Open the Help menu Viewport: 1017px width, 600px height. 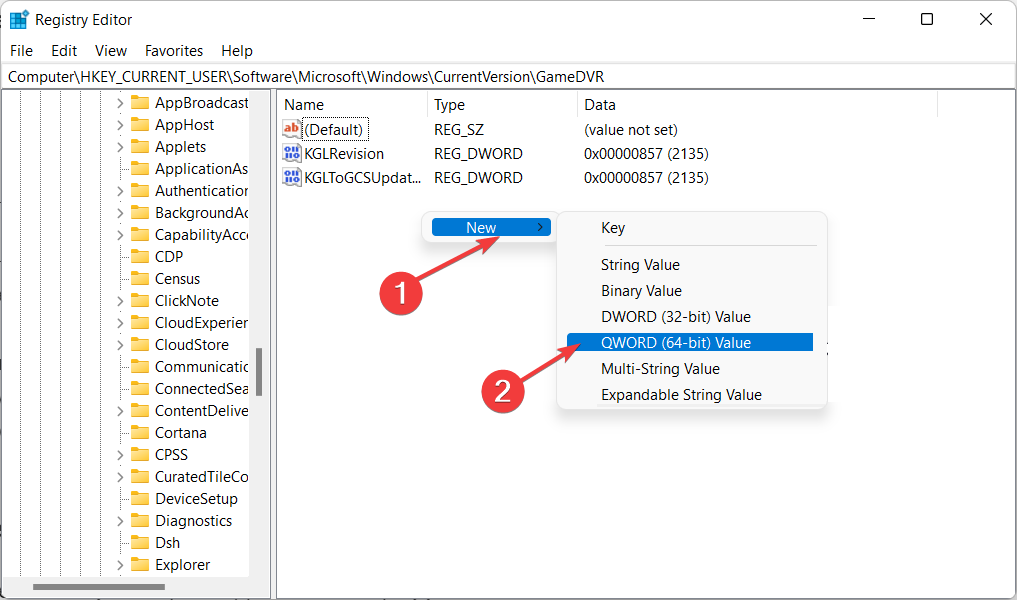tap(237, 51)
